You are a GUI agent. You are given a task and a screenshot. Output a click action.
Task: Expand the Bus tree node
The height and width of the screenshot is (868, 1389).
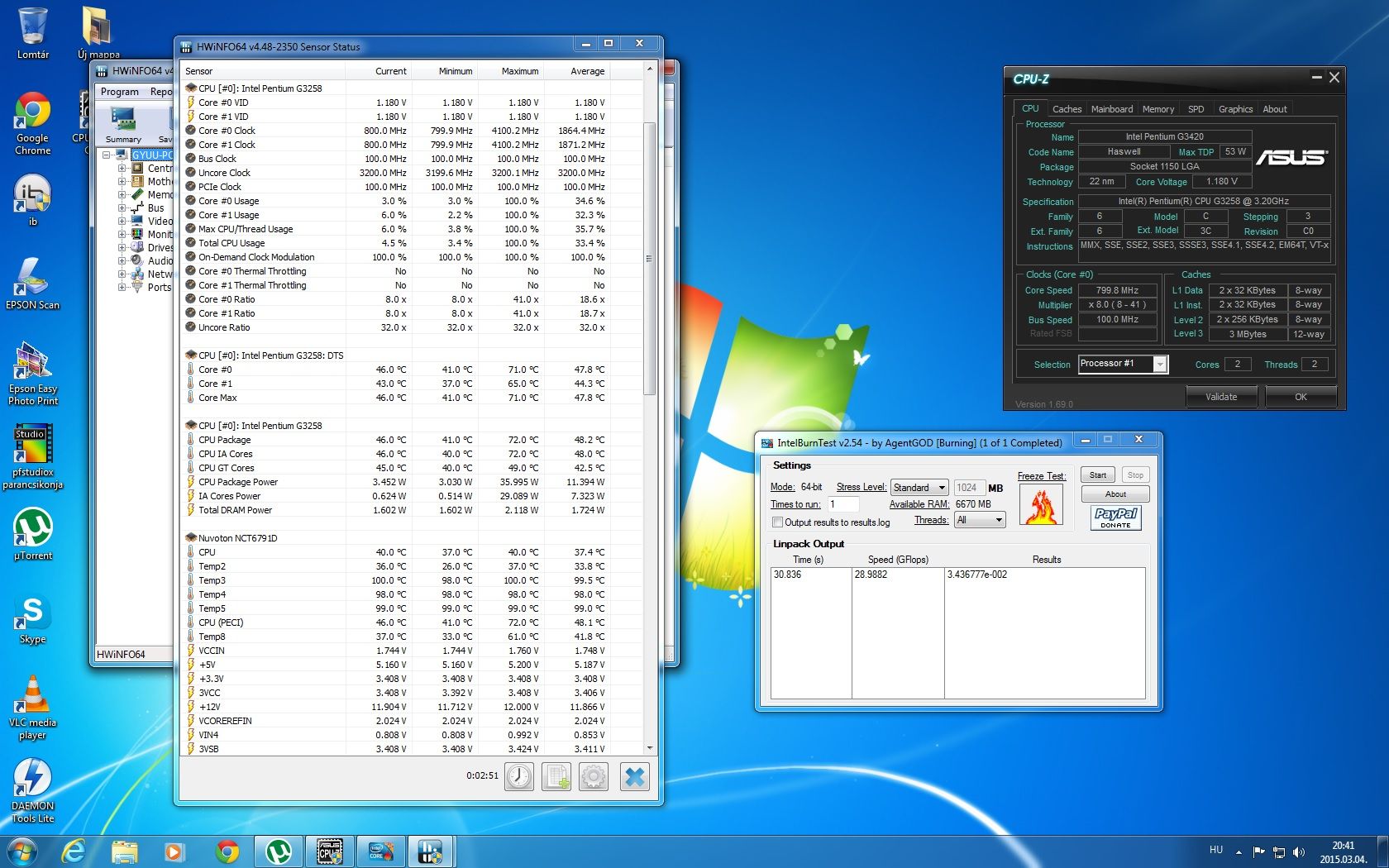(122, 207)
